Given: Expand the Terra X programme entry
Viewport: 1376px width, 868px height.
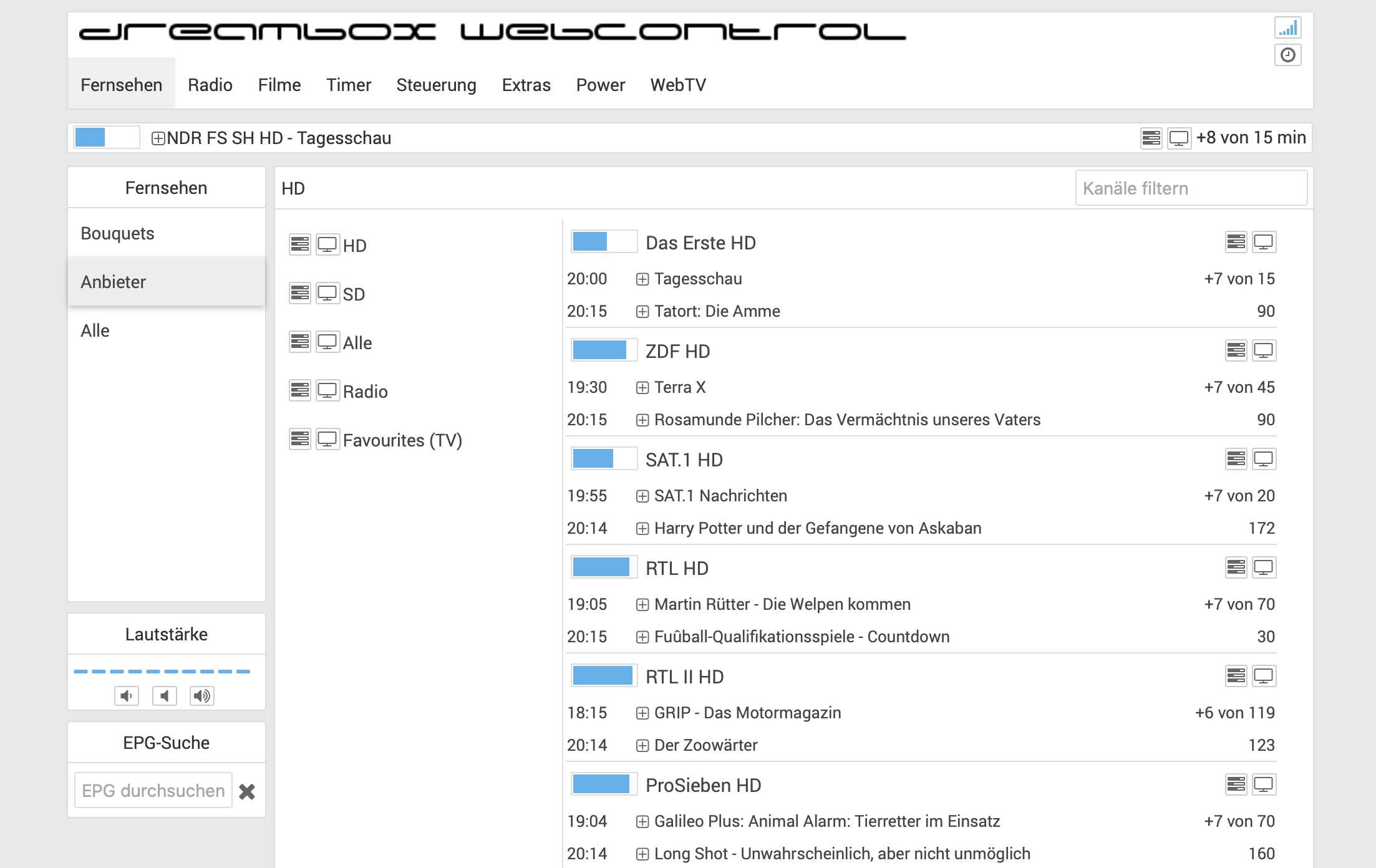Looking at the screenshot, I should pos(642,388).
